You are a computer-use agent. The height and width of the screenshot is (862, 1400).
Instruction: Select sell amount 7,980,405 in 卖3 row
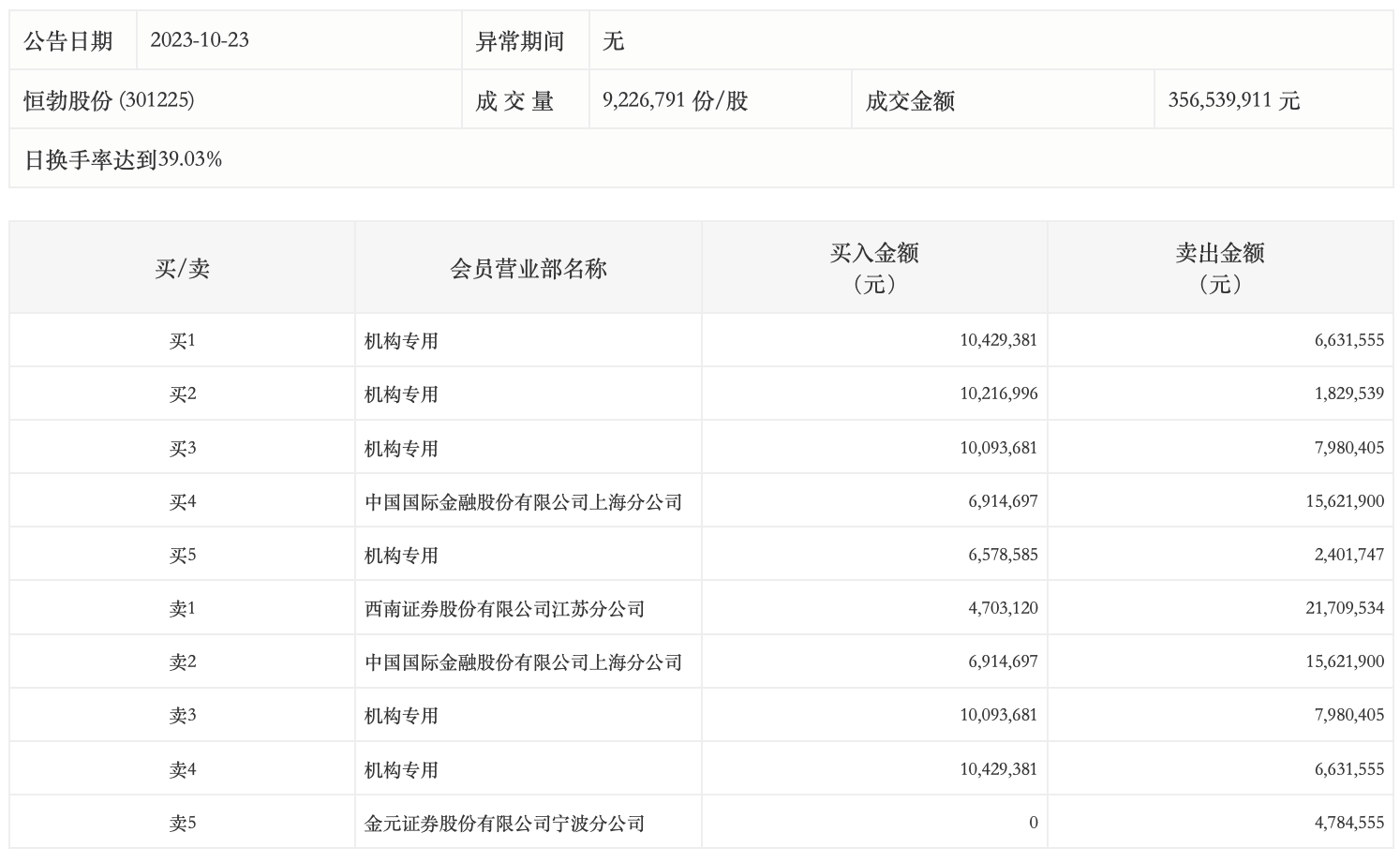[x=1349, y=715]
